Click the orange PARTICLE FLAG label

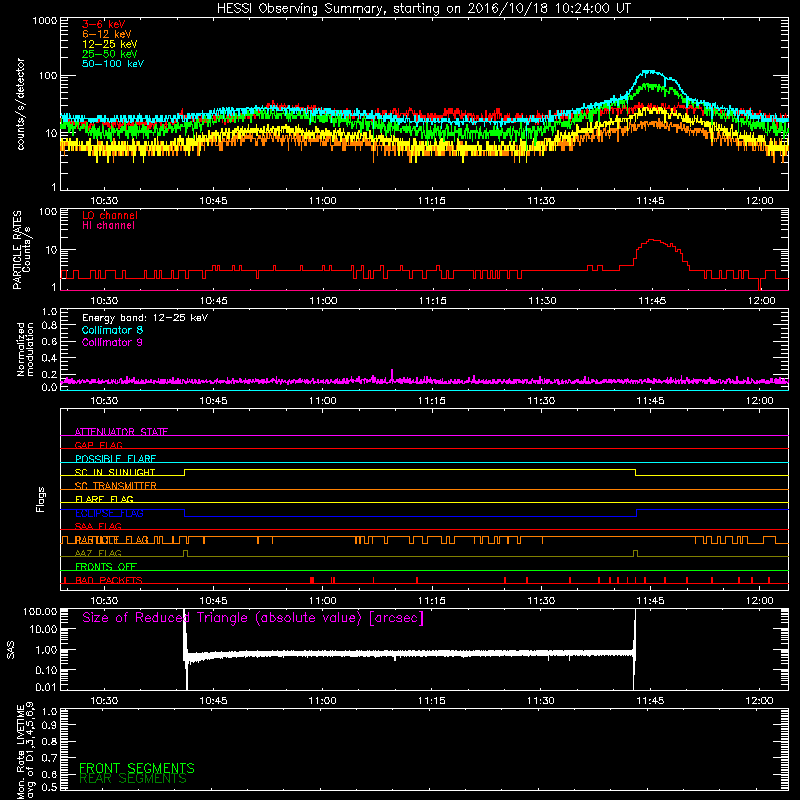111,540
